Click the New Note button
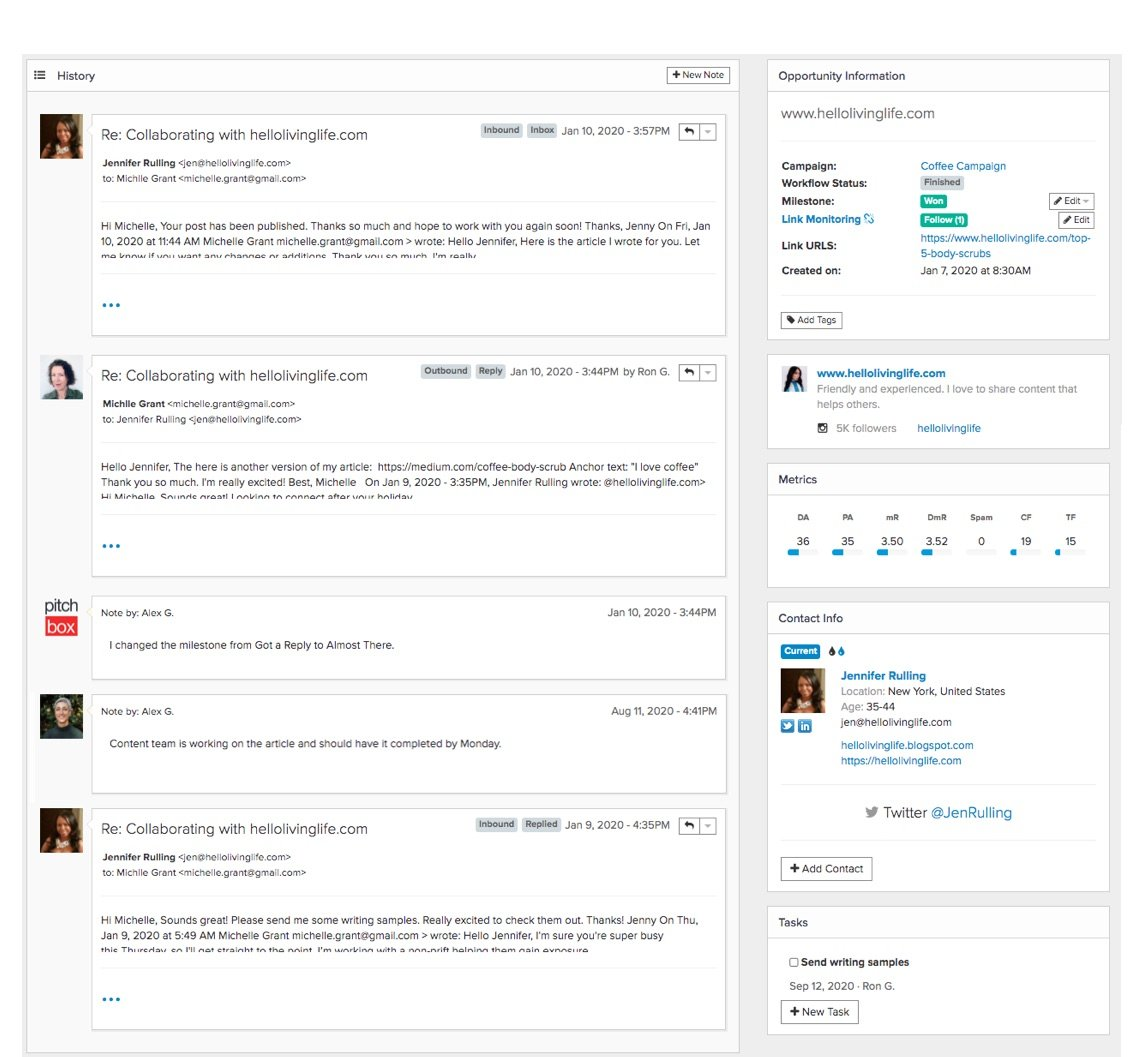 (698, 75)
